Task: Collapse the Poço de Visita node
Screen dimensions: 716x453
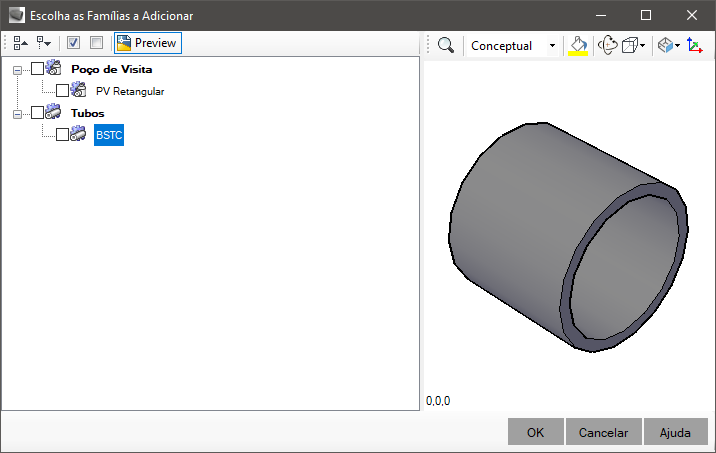Action: click(x=17, y=70)
